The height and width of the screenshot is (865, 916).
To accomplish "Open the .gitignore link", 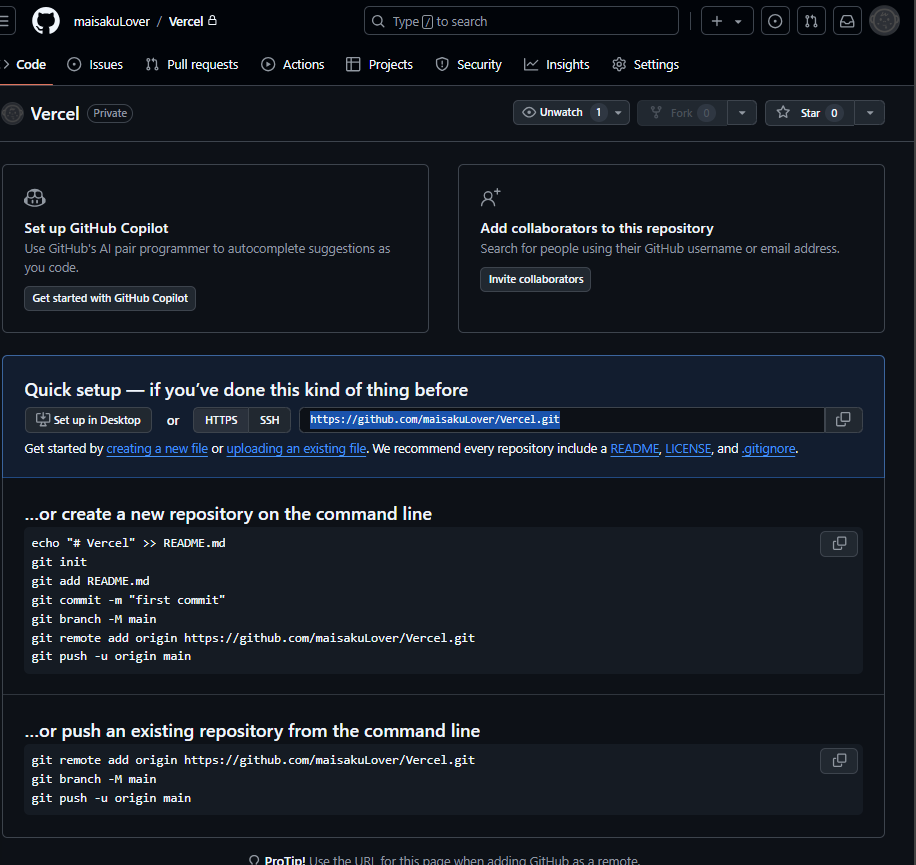I will (769, 449).
